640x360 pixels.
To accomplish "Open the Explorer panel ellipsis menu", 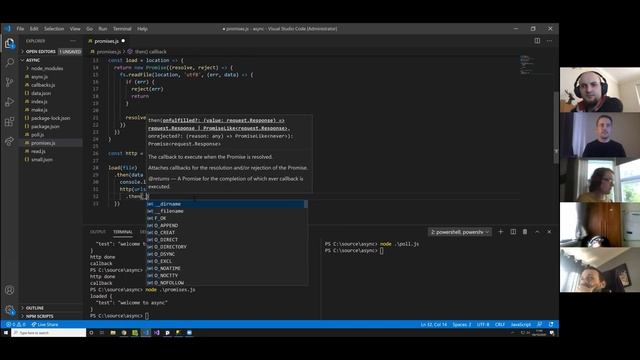I will [73, 41].
